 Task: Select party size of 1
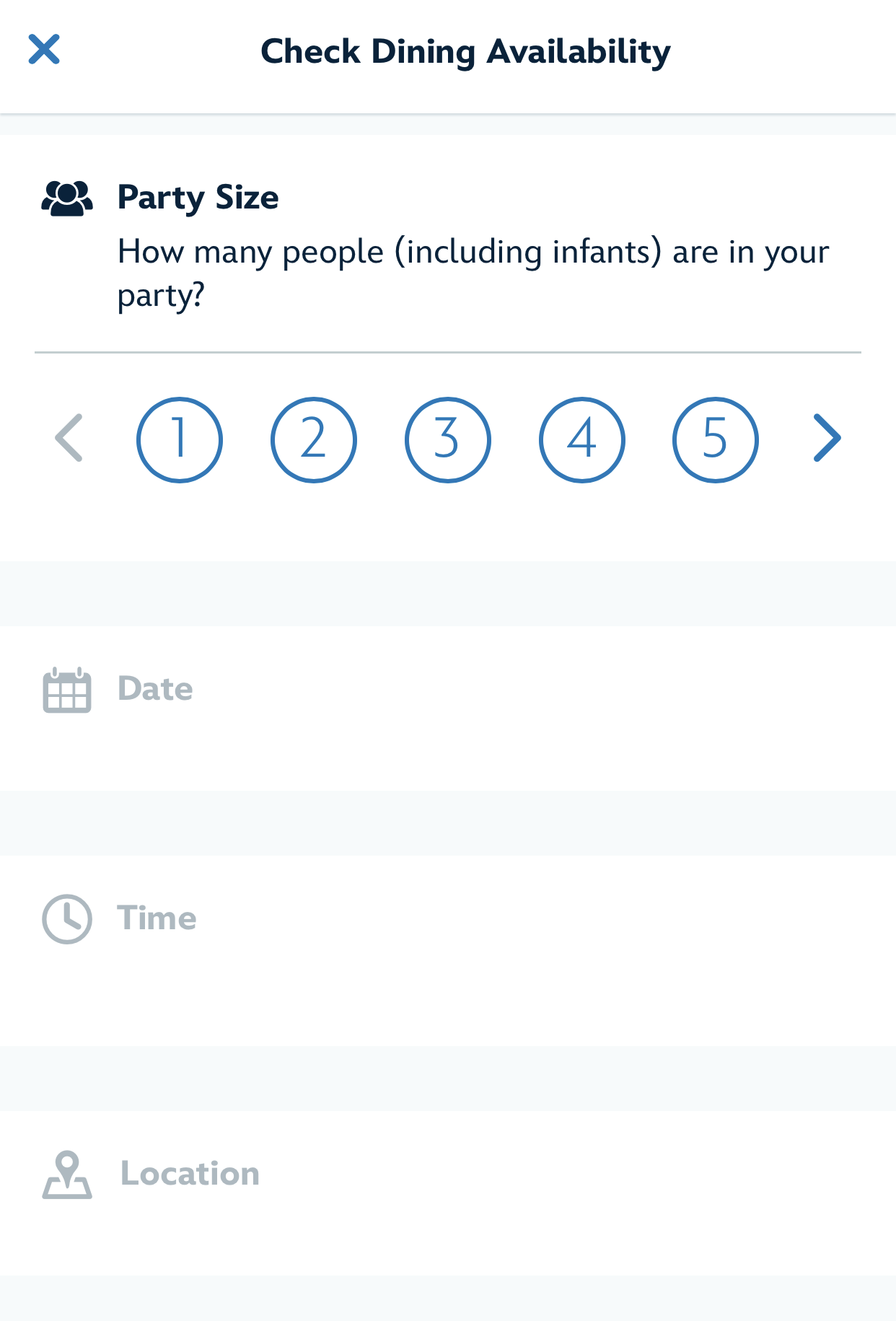[x=180, y=439]
